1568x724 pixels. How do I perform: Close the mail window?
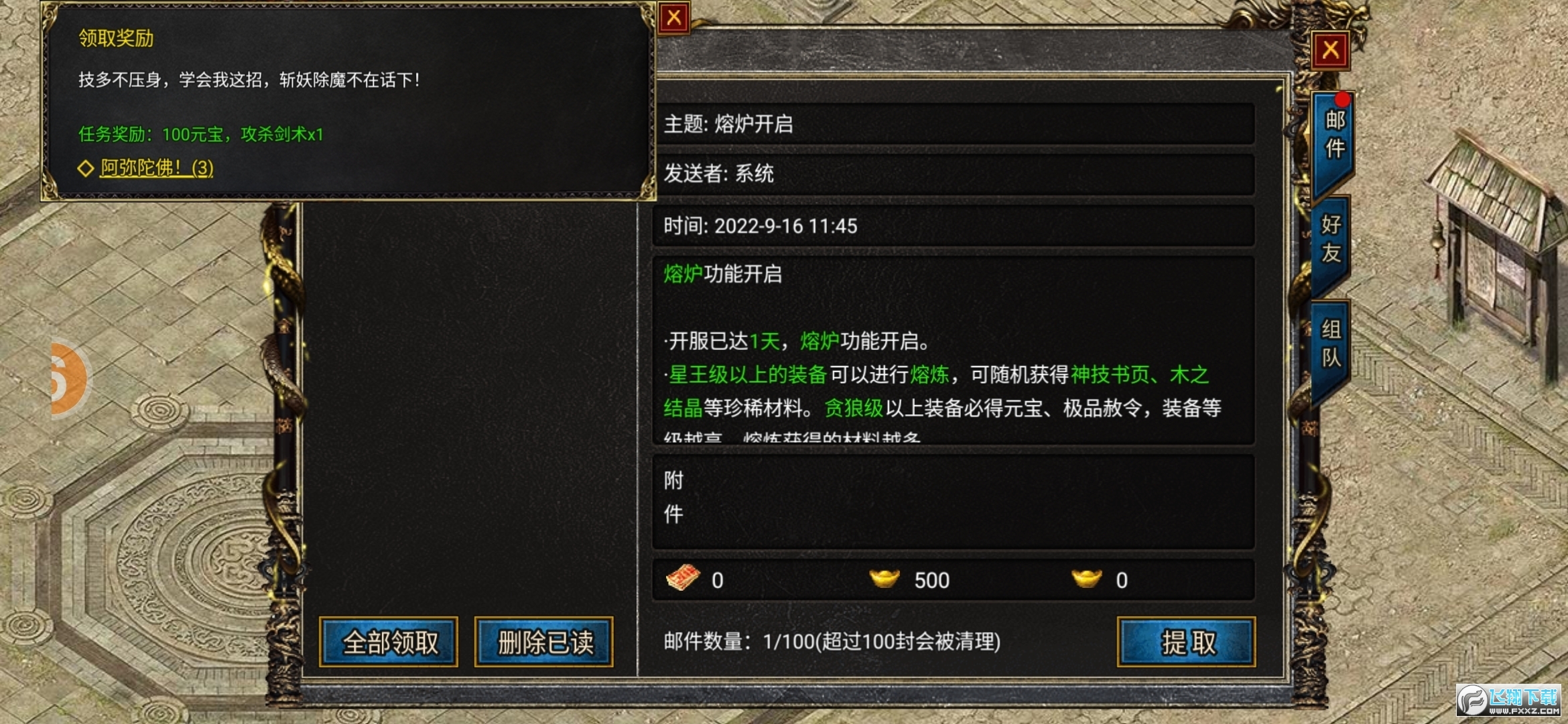point(1330,50)
